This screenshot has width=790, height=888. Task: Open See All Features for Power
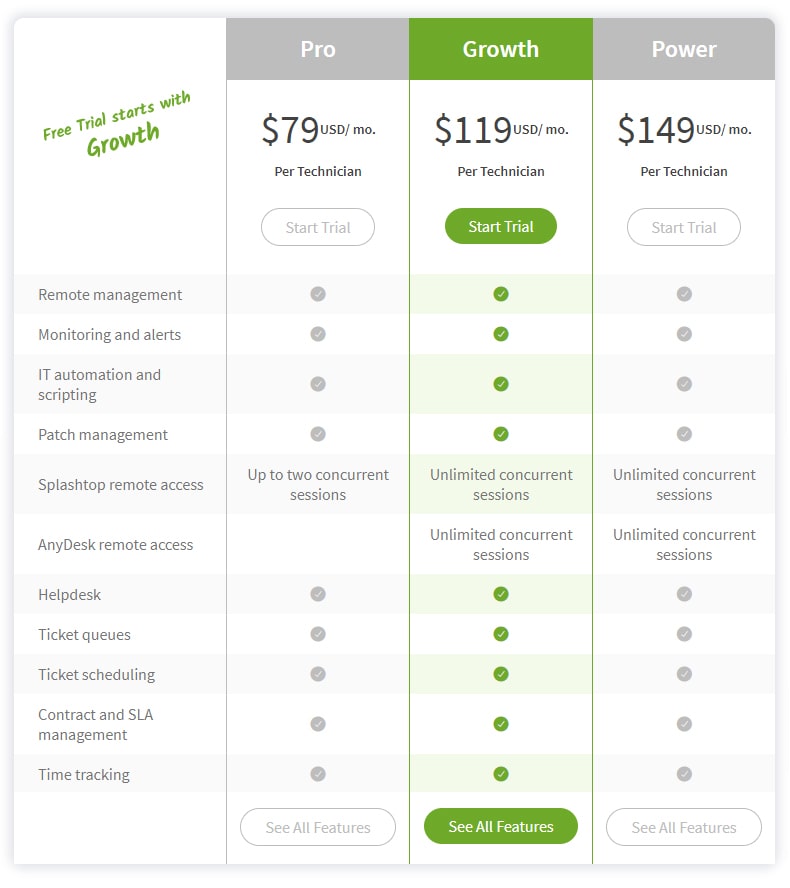684,827
